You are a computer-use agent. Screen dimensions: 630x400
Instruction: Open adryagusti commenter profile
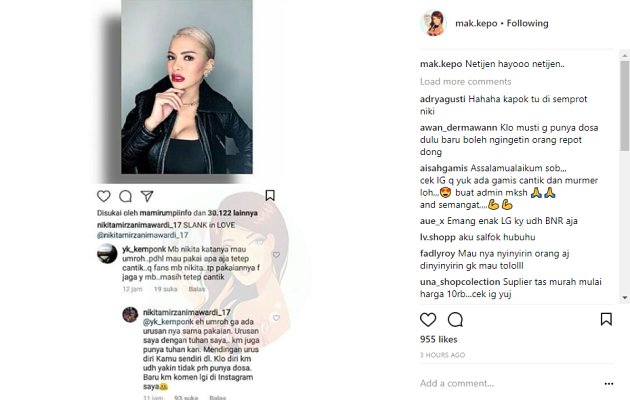pyautogui.click(x=442, y=99)
